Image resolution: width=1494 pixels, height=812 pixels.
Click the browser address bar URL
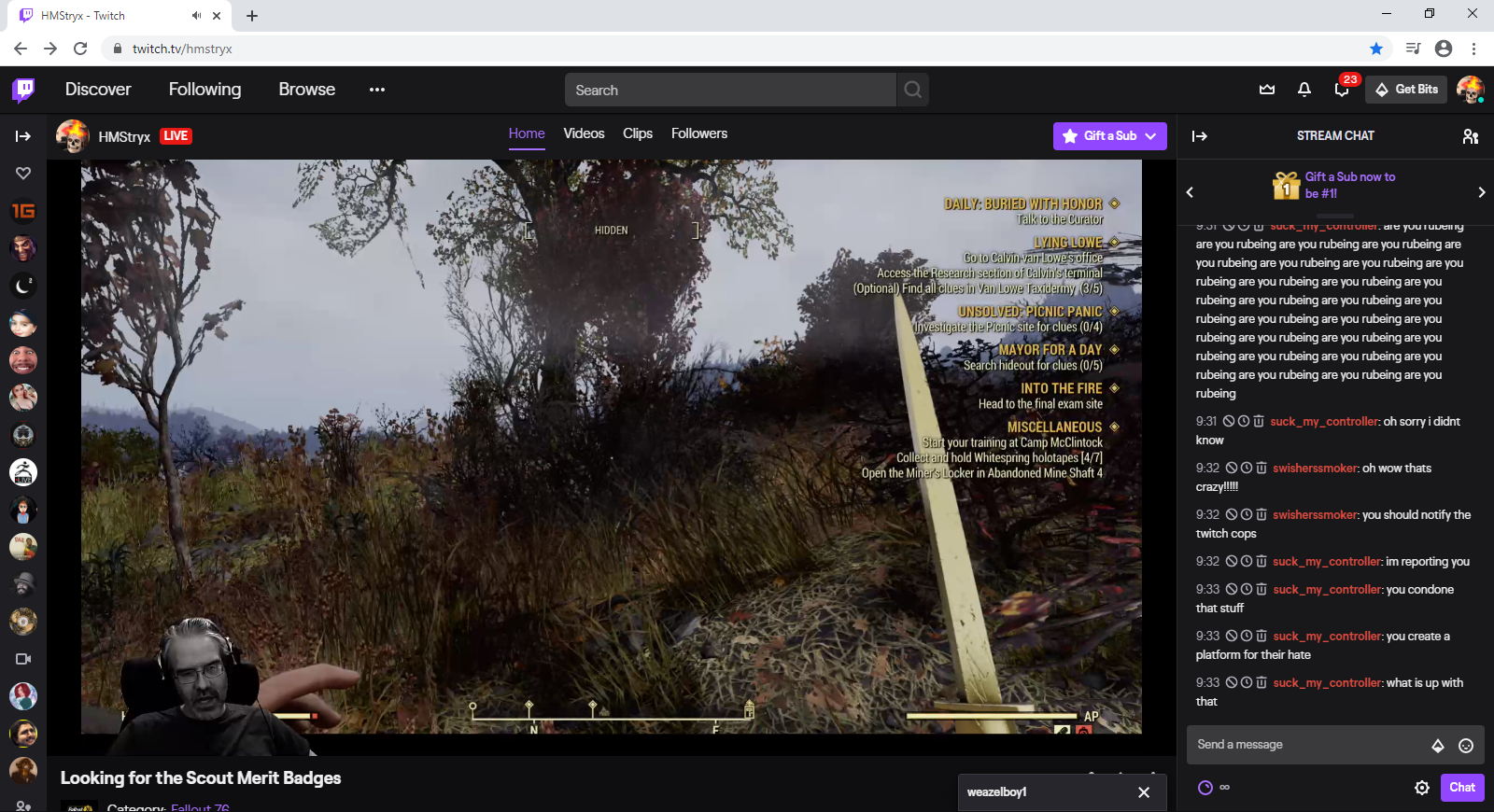[182, 49]
